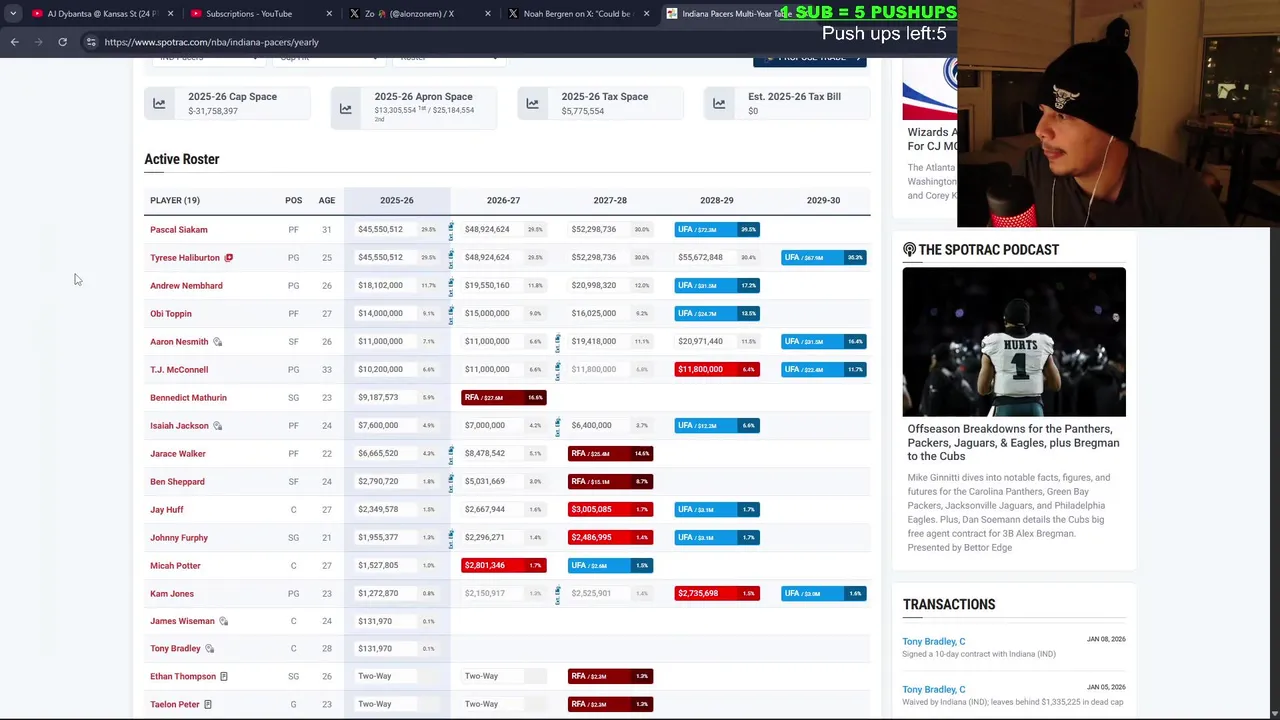
Task: Click the tag icon beside Aaron Nesmith
Action: (217, 342)
